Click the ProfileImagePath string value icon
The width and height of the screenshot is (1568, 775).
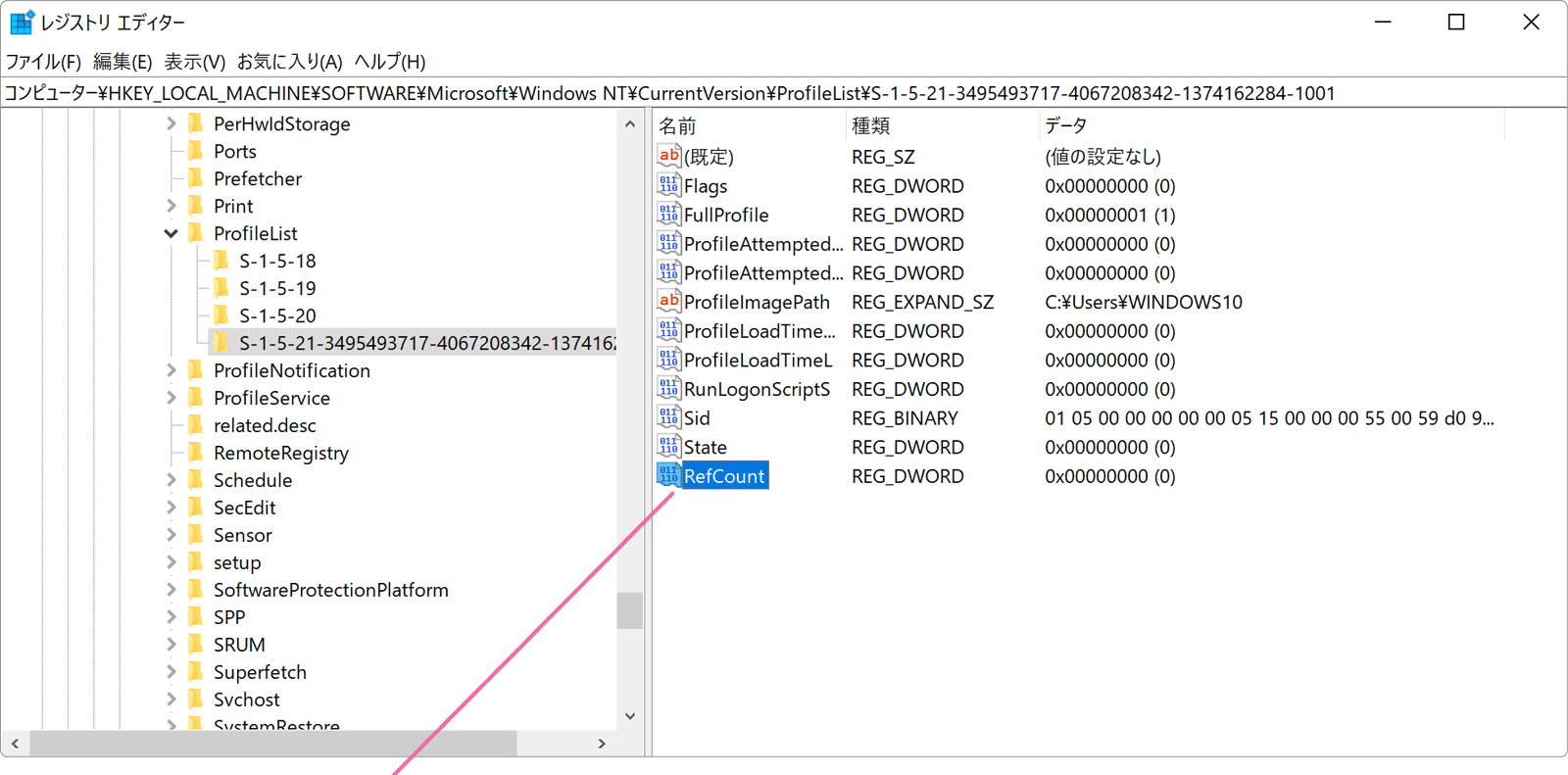[x=669, y=302]
